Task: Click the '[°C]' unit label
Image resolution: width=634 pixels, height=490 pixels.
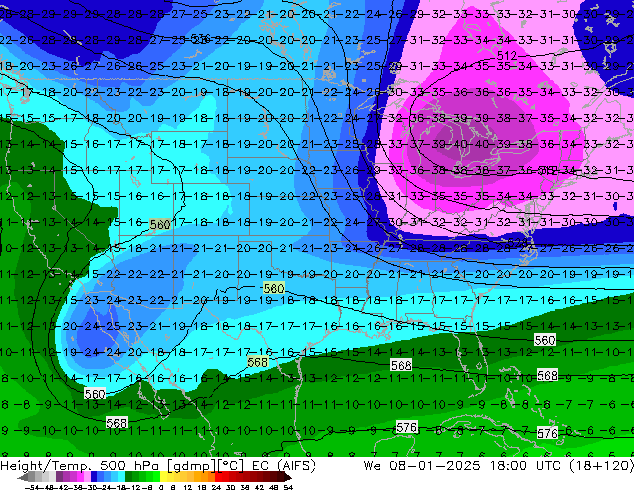Action: pyautogui.click(x=231, y=466)
